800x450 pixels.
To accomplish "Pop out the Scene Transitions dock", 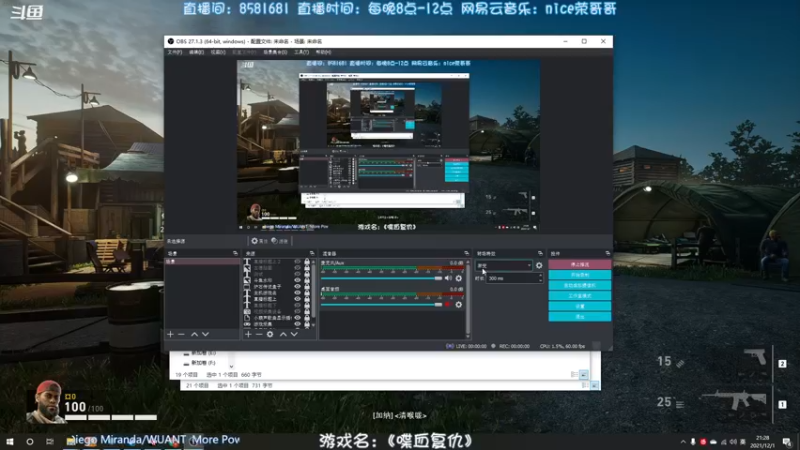I will (x=540, y=253).
